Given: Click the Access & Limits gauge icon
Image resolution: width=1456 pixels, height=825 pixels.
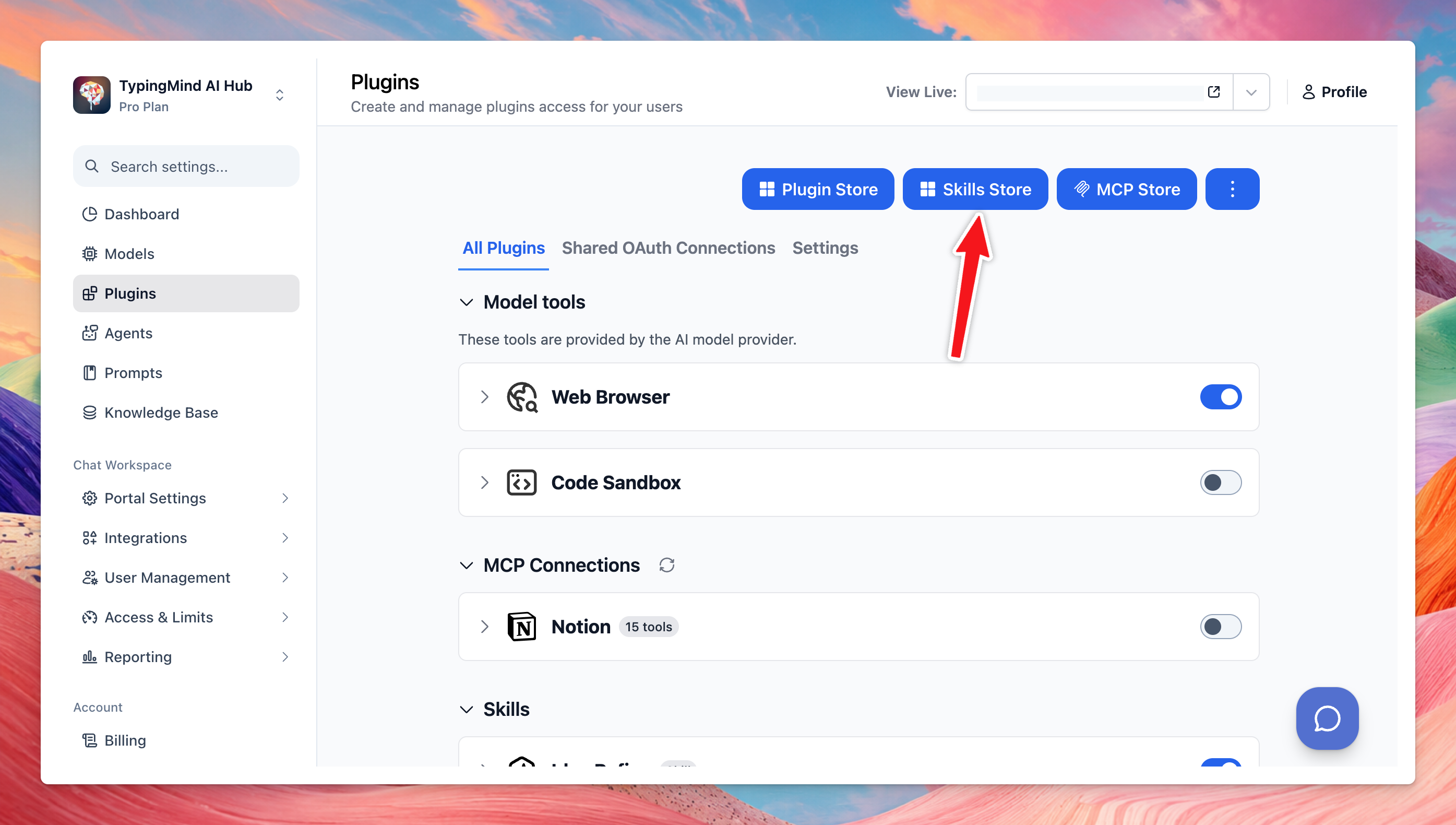Looking at the screenshot, I should click(x=89, y=617).
